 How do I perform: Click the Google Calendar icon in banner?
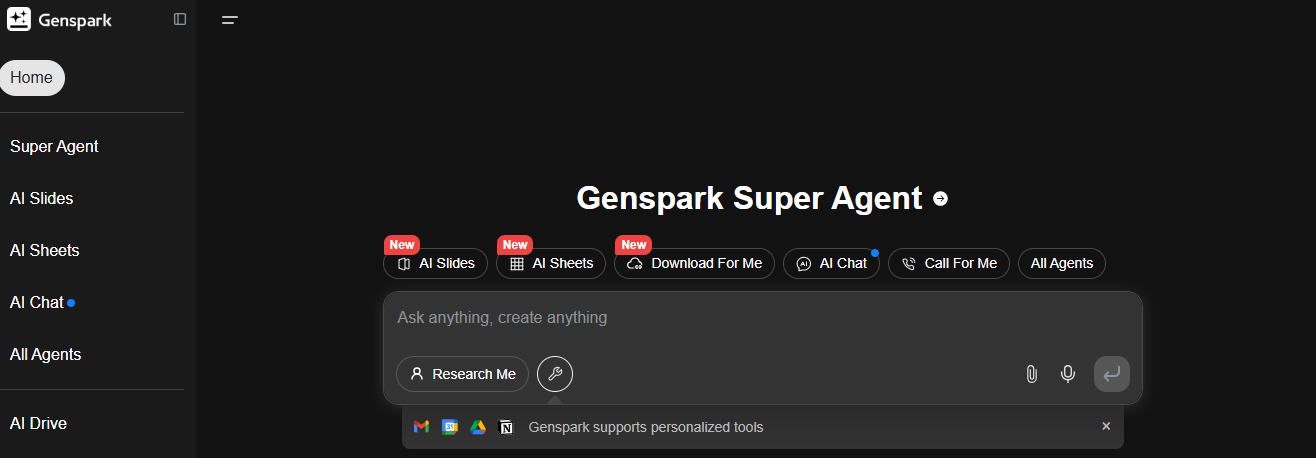[x=450, y=427]
